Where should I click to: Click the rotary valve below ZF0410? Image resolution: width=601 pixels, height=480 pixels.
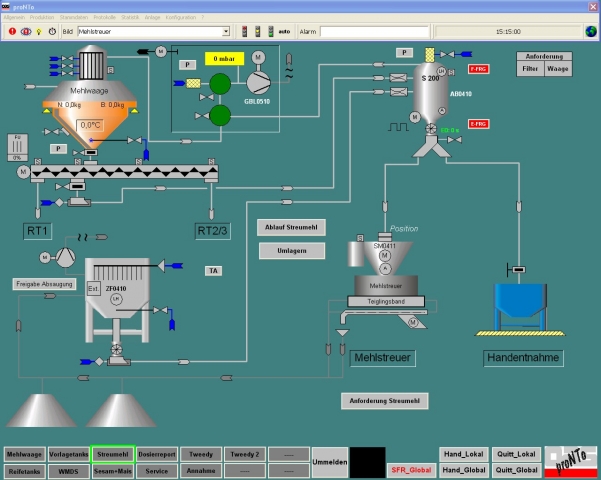(116, 349)
